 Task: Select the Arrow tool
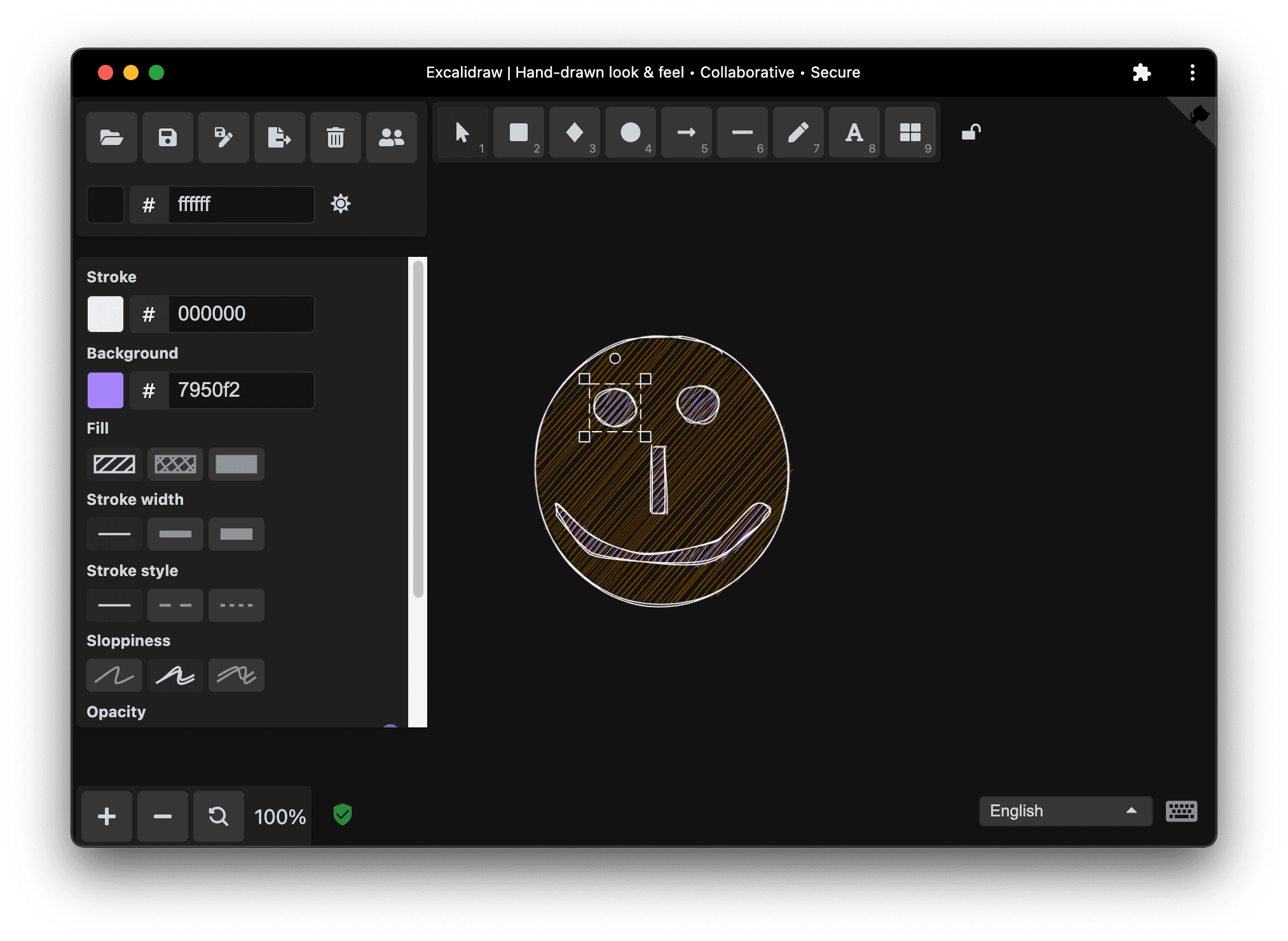point(685,135)
